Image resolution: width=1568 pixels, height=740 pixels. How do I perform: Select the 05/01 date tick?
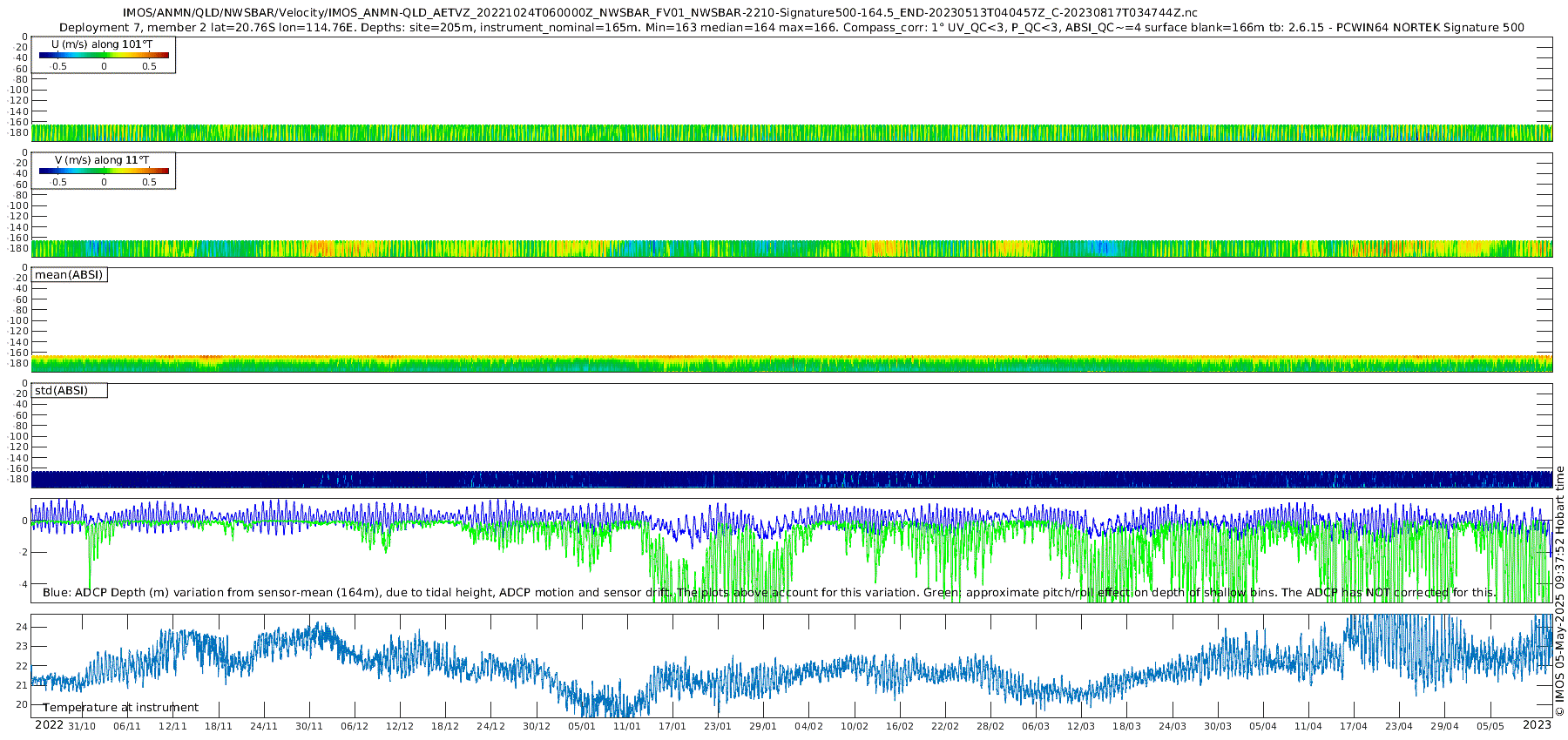point(582,726)
